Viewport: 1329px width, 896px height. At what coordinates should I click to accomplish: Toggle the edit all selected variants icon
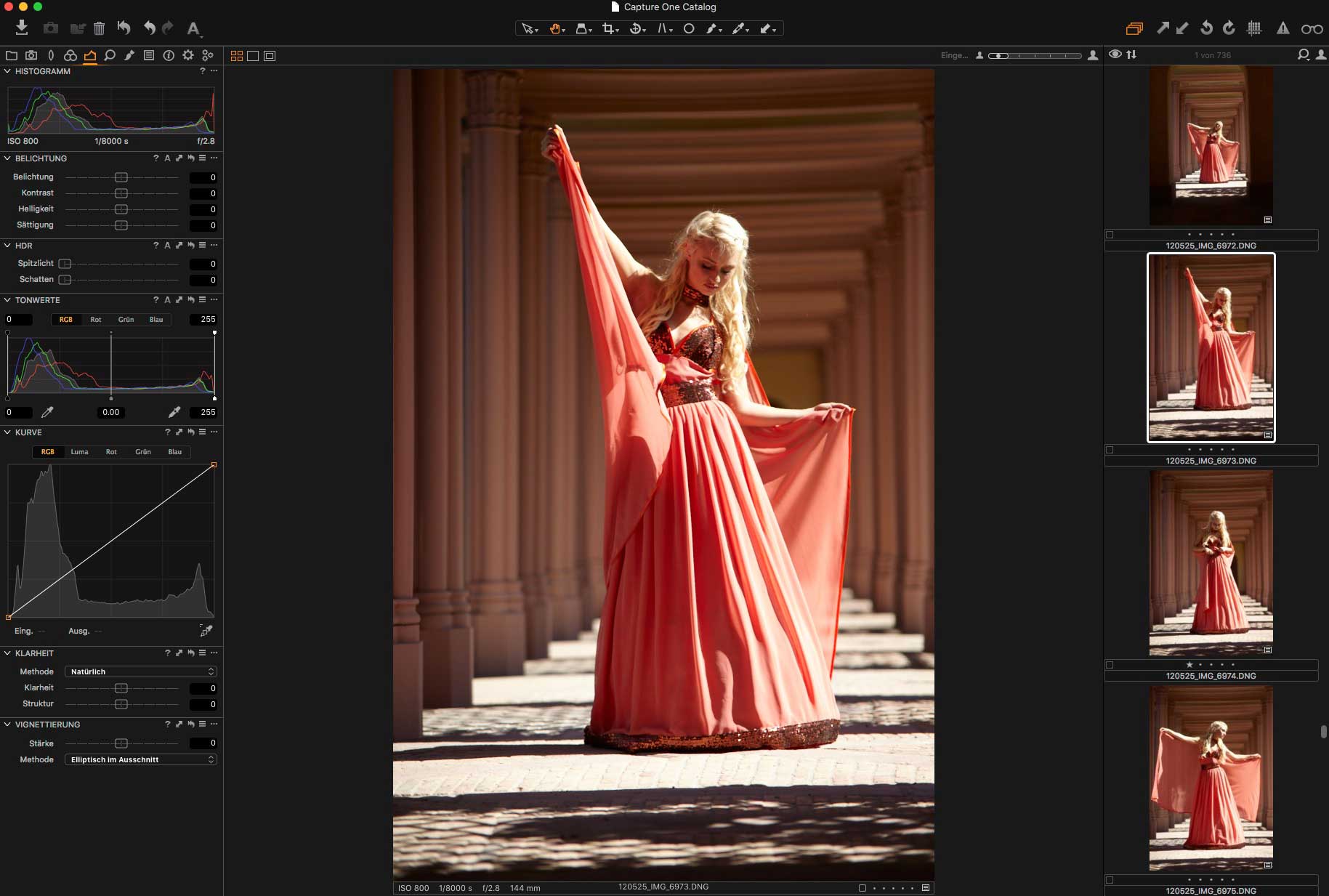[1134, 28]
